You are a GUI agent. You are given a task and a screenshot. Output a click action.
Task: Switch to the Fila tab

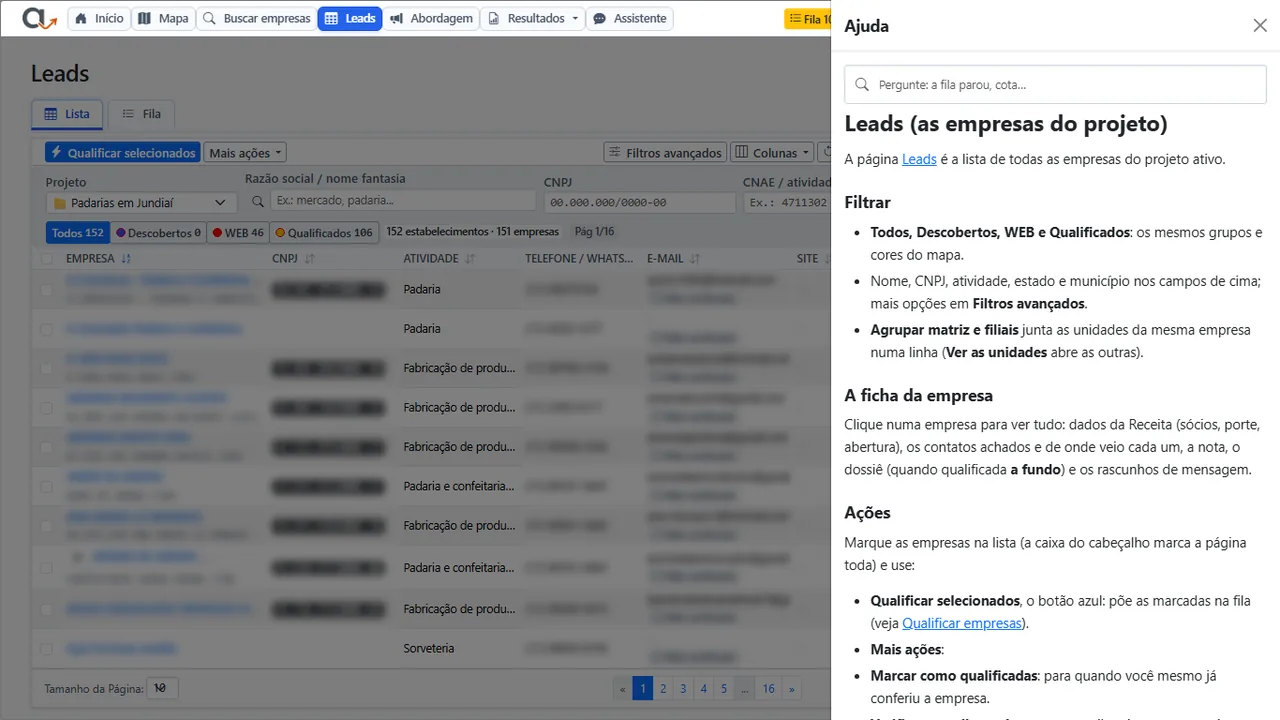141,114
